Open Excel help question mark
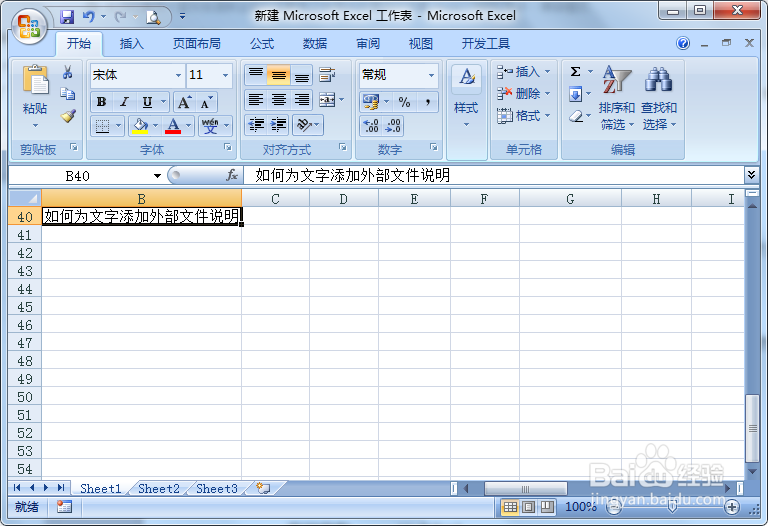This screenshot has width=768, height=526. coord(683,44)
